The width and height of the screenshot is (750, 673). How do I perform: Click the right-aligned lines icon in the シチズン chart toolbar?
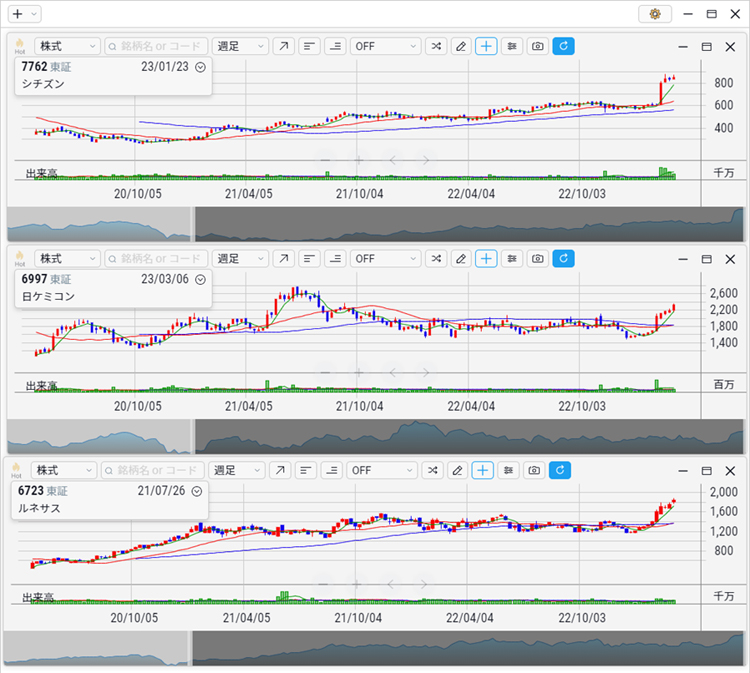(x=335, y=46)
